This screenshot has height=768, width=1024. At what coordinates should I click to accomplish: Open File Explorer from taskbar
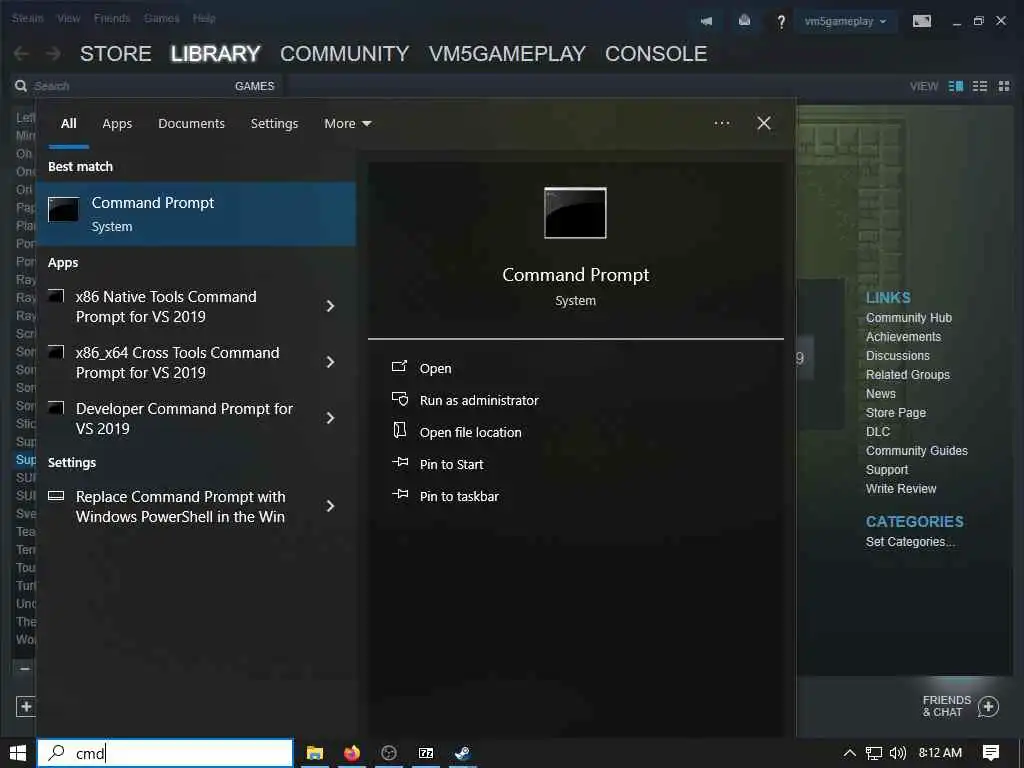tap(315, 753)
